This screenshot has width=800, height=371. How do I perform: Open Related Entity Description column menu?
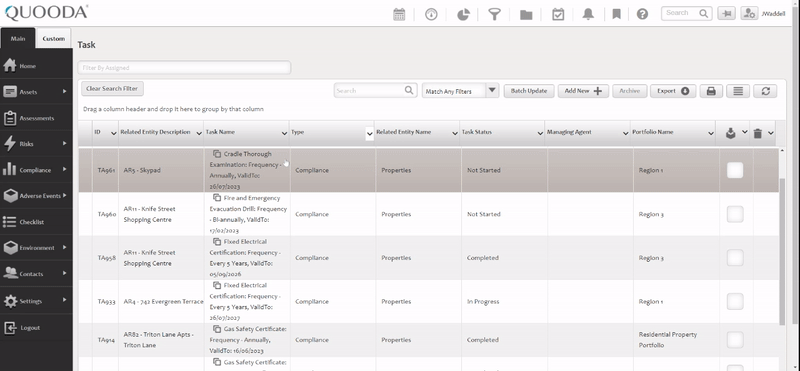coord(199,133)
